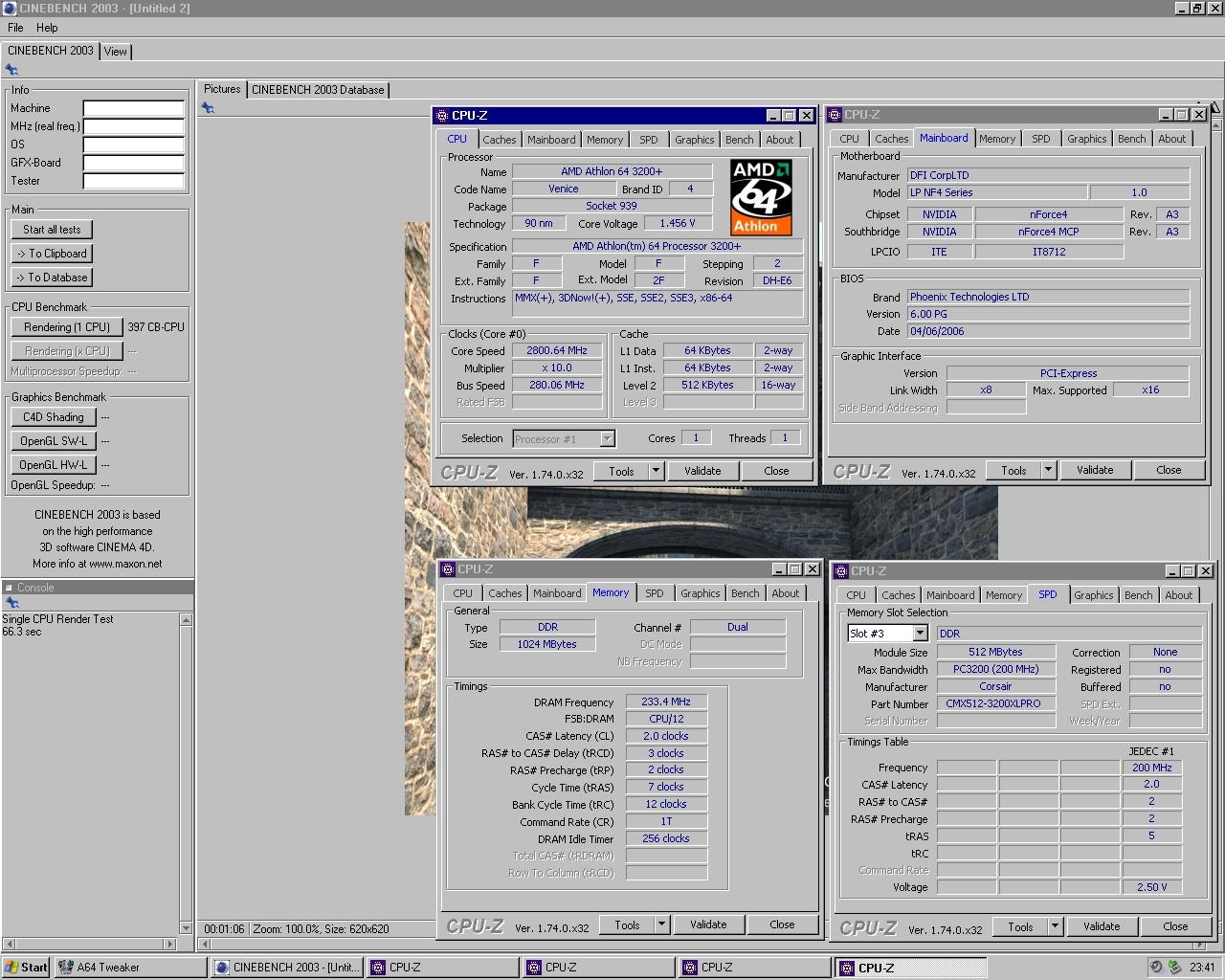Viewport: 1225px width, 980px height.
Task: Open SPD tab in the Memory CPU-Z window
Action: (655, 593)
